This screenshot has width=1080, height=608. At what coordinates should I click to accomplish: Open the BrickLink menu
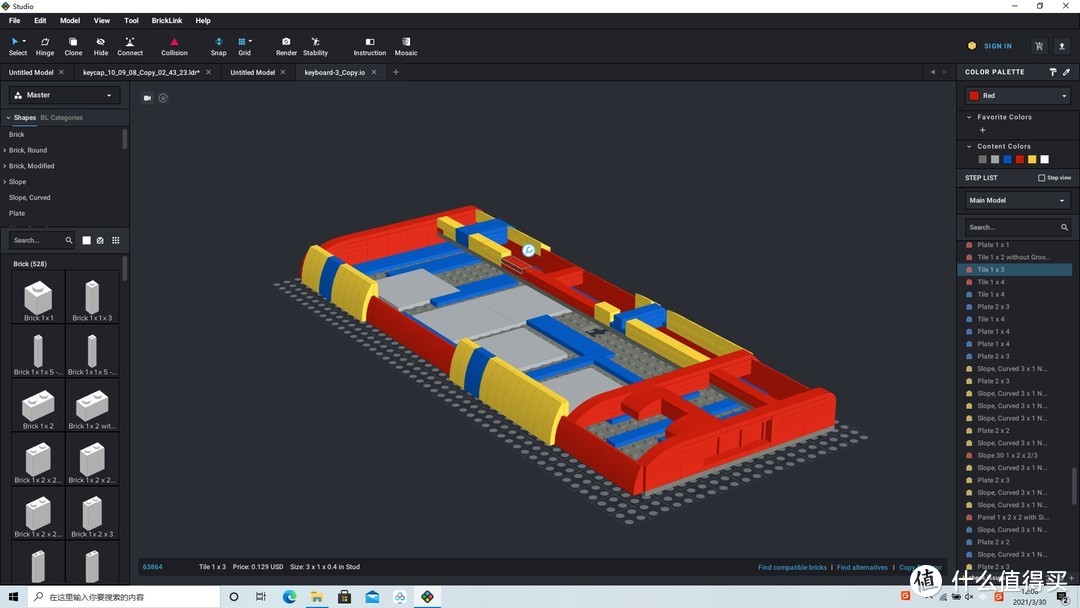(x=167, y=20)
